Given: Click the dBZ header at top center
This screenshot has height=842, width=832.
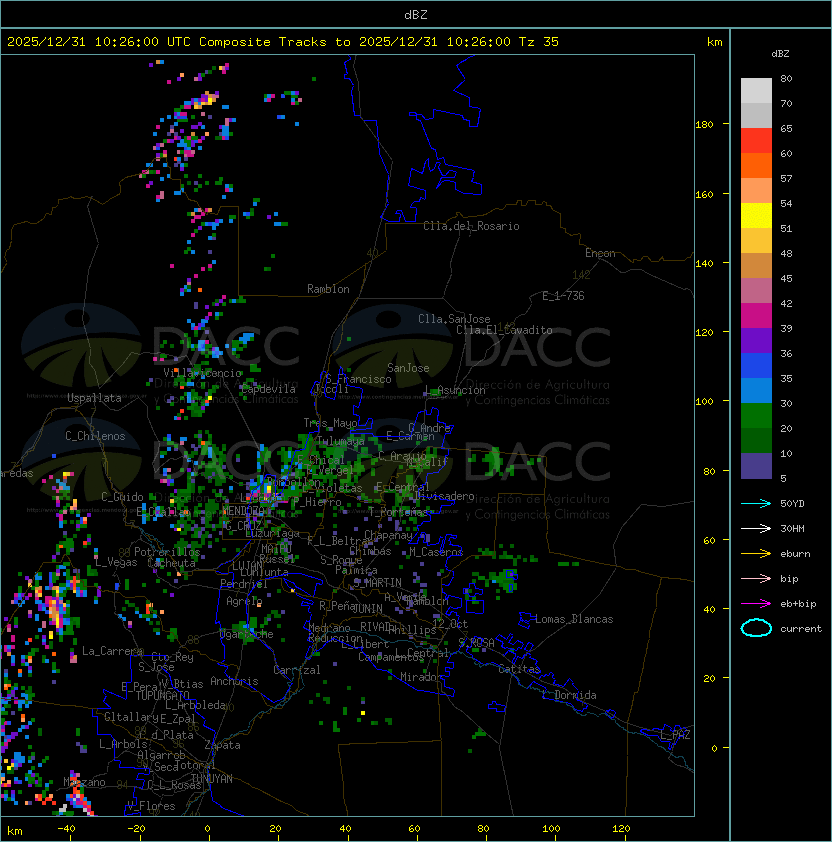Looking at the screenshot, I should 415,14.
